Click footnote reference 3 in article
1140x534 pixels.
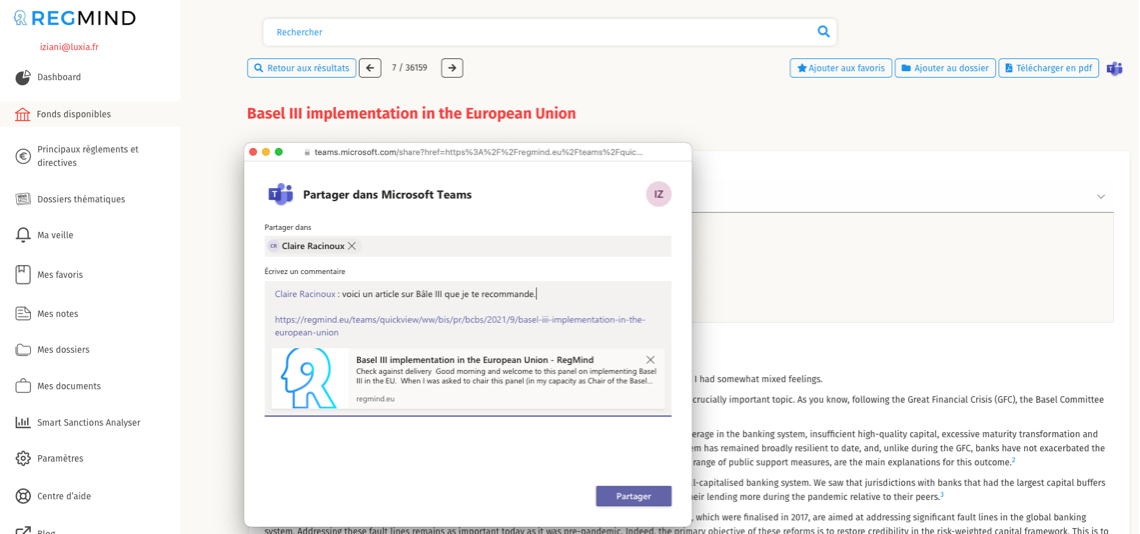(x=942, y=495)
